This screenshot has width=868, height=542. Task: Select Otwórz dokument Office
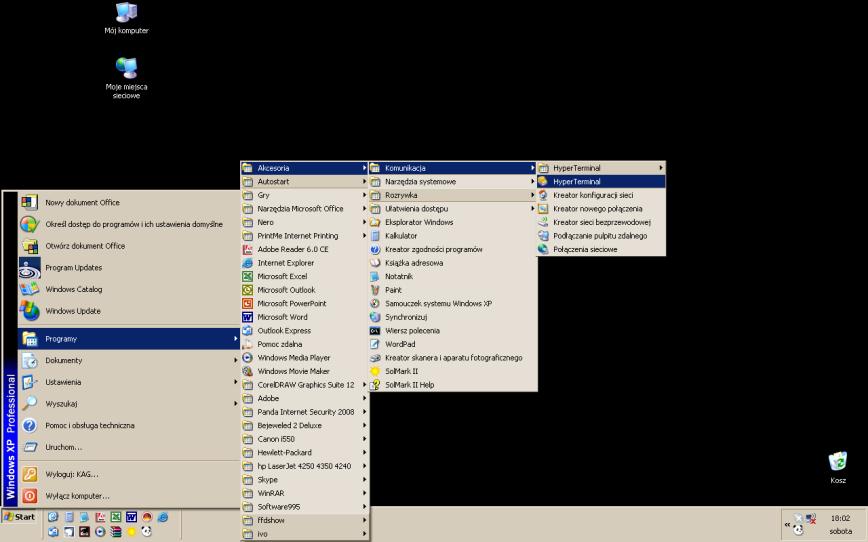(x=129, y=246)
